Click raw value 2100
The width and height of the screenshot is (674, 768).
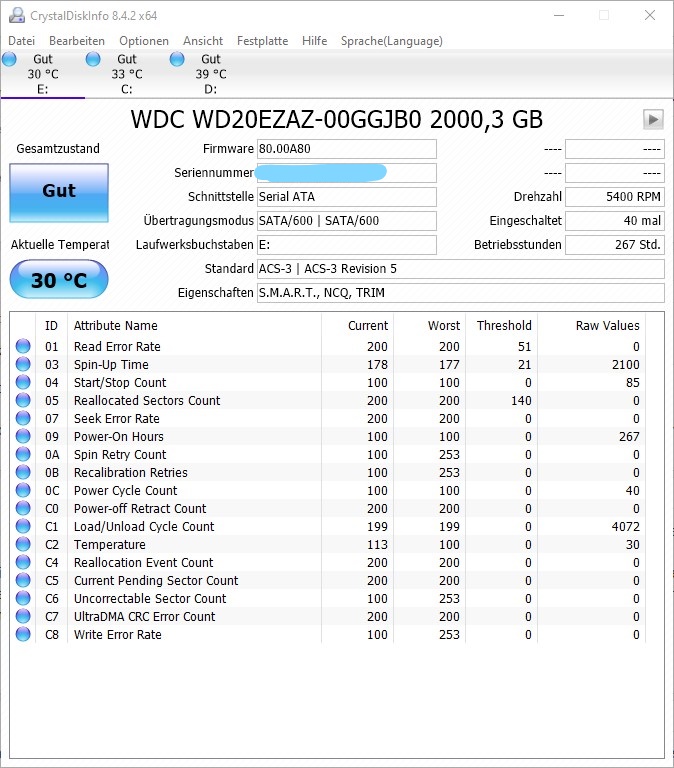pyautogui.click(x=626, y=364)
